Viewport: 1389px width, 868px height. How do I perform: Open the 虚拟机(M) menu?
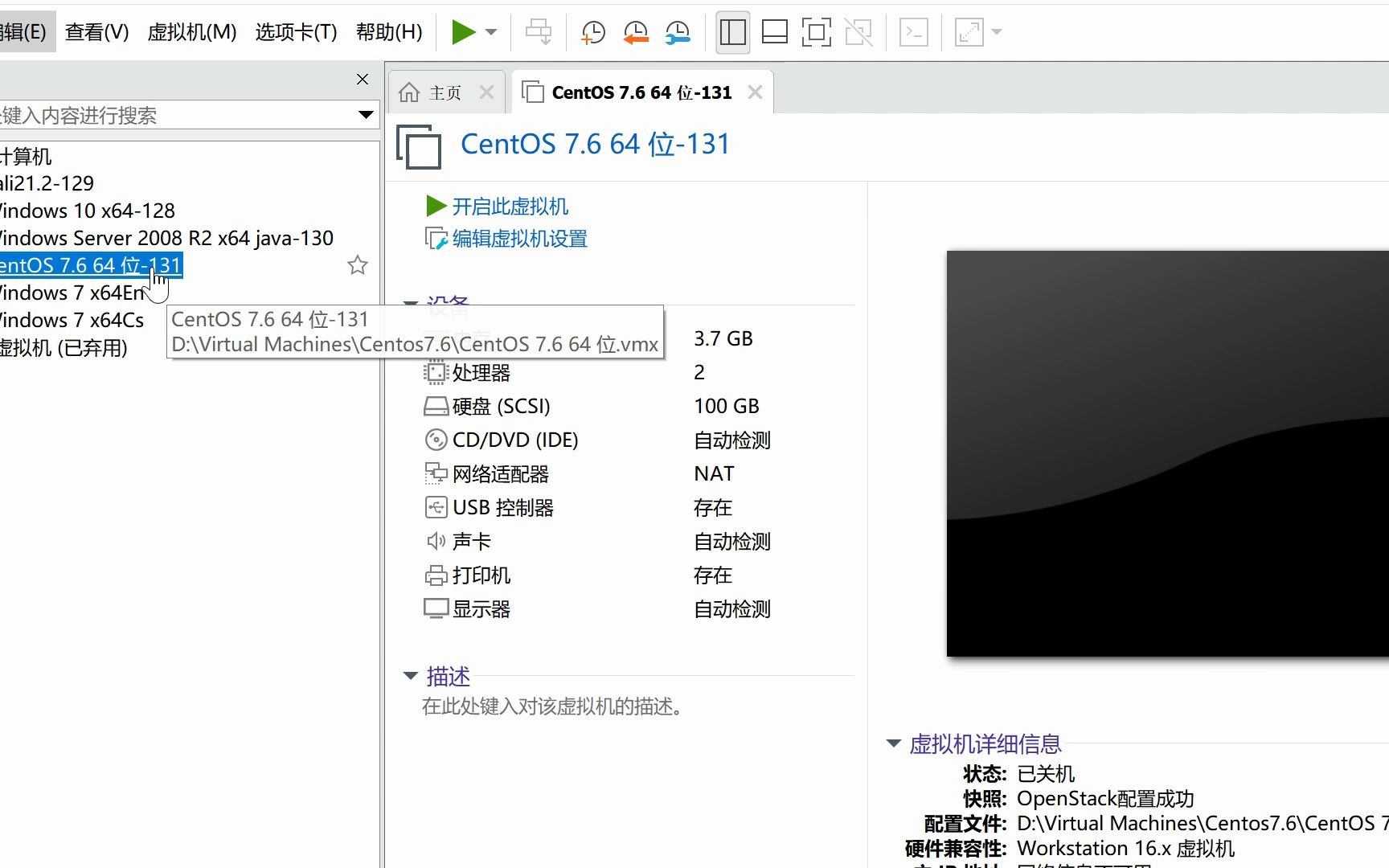[192, 32]
